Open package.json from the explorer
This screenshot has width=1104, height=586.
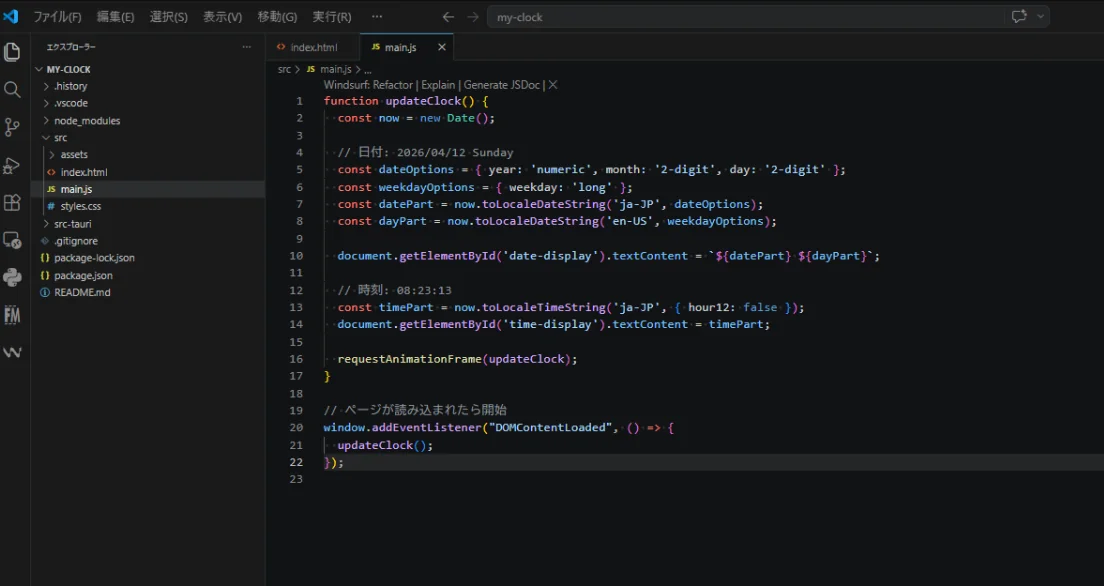pos(83,275)
